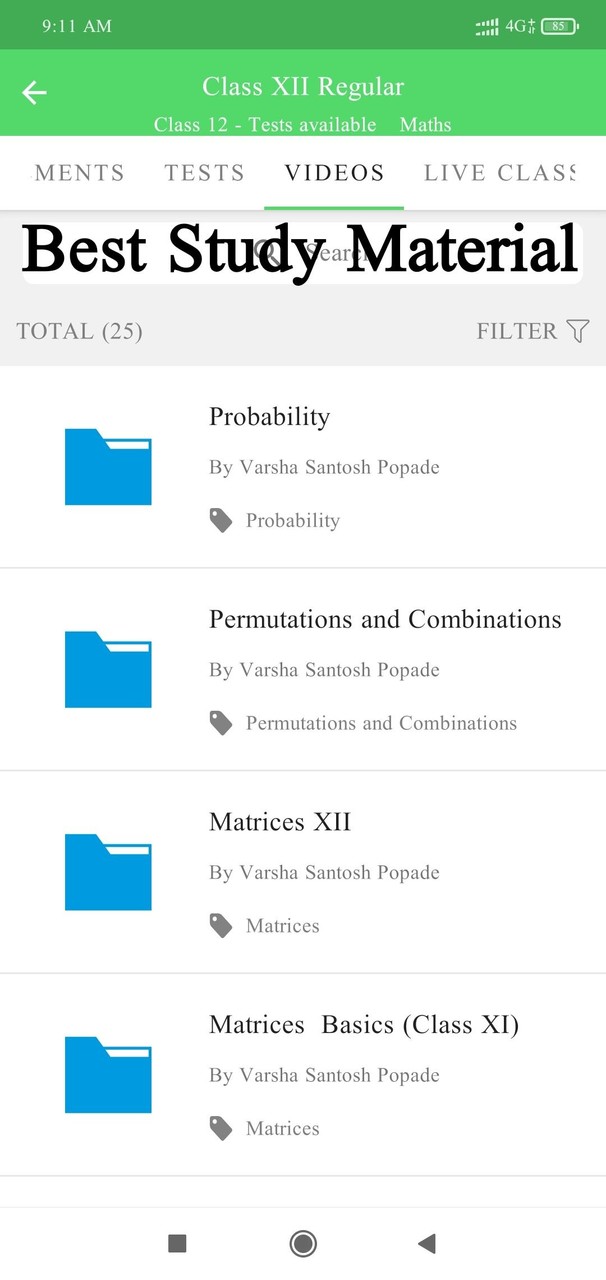Tap the recent apps square navigation button

click(x=177, y=1243)
